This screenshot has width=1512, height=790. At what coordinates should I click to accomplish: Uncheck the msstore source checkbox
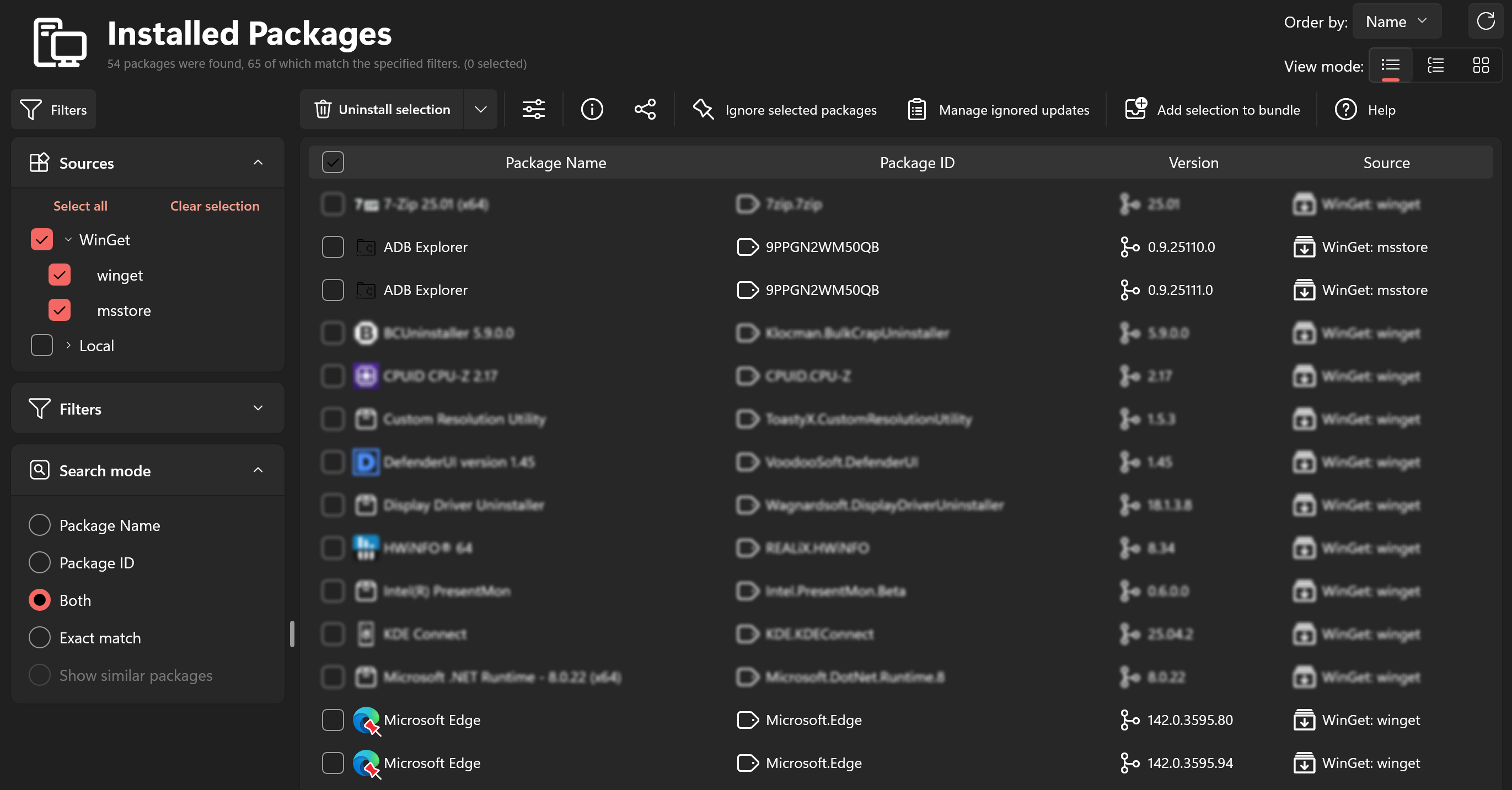tap(60, 310)
